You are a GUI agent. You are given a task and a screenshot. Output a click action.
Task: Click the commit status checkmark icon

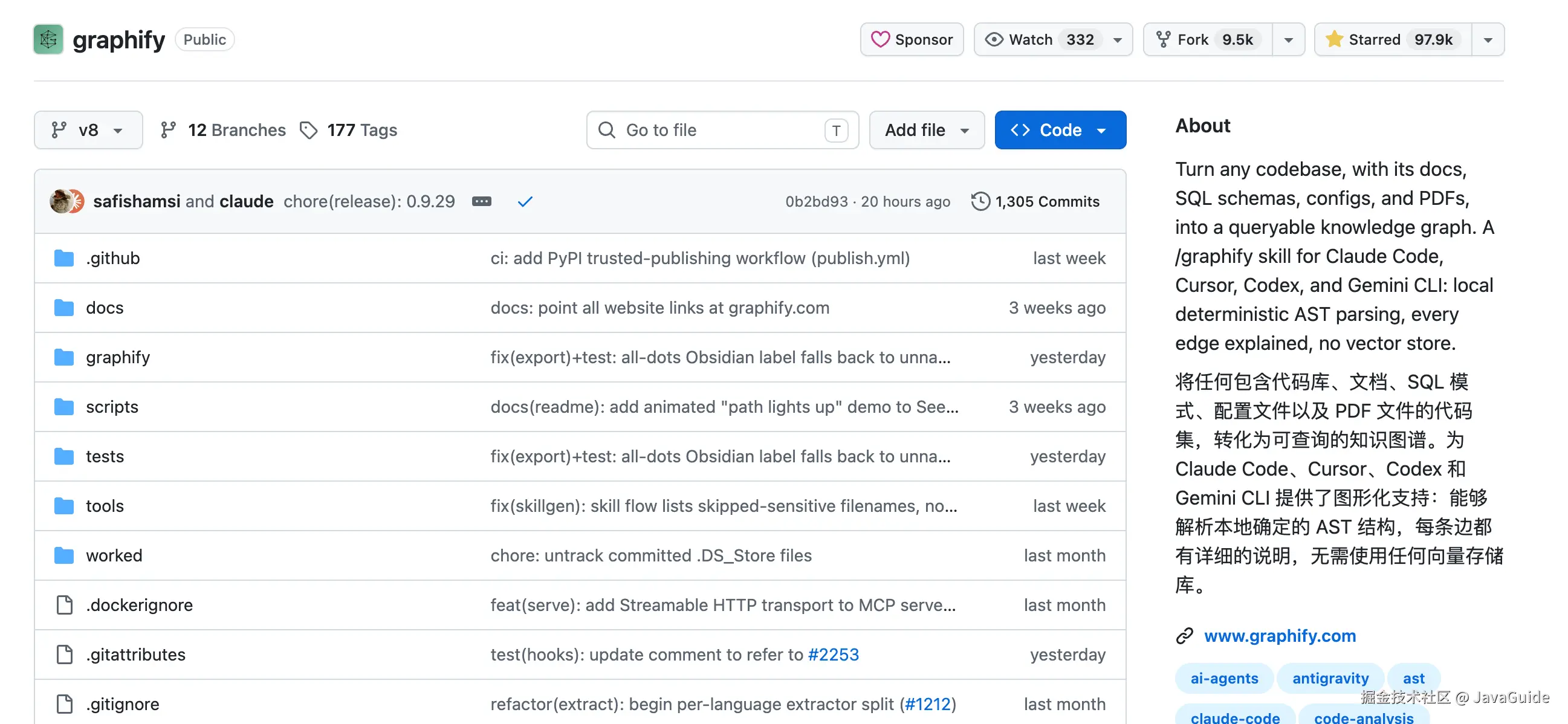tap(525, 201)
